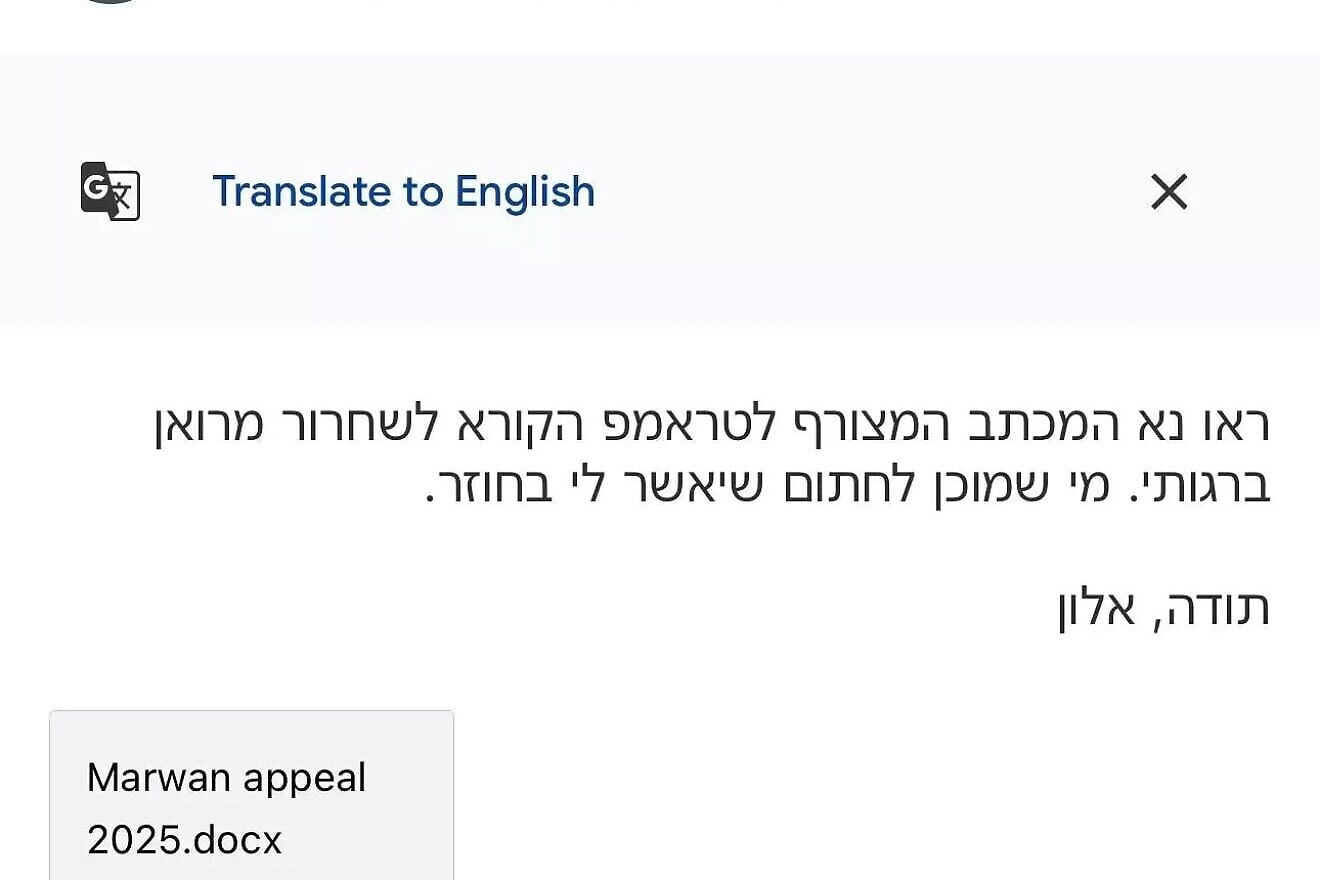Open the Marwan appeal 2025.docx attachment

[251, 800]
